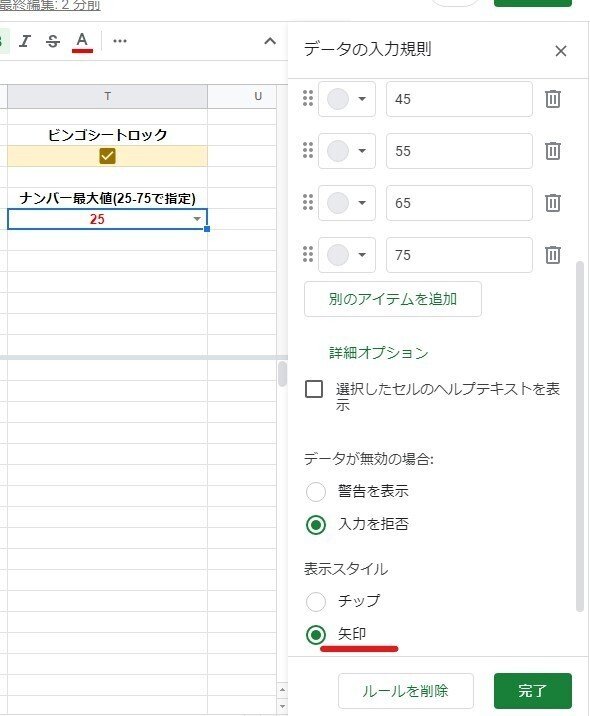Grab drag handle of item 45

(x=308, y=99)
